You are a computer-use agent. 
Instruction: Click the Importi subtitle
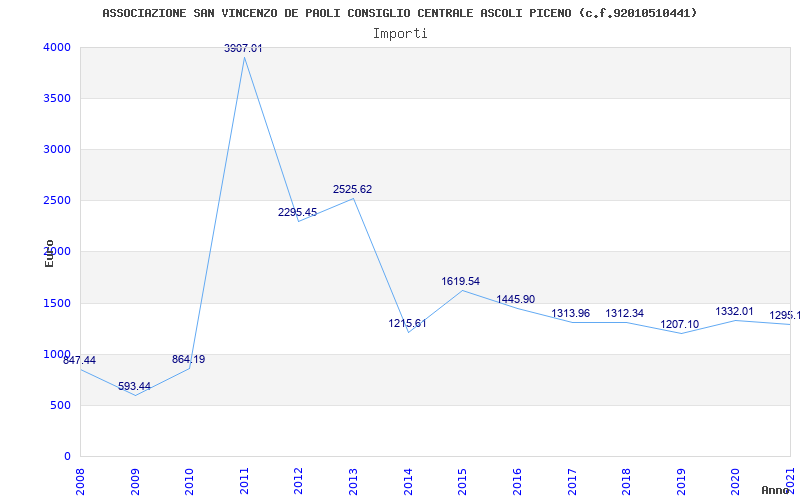tap(400, 34)
